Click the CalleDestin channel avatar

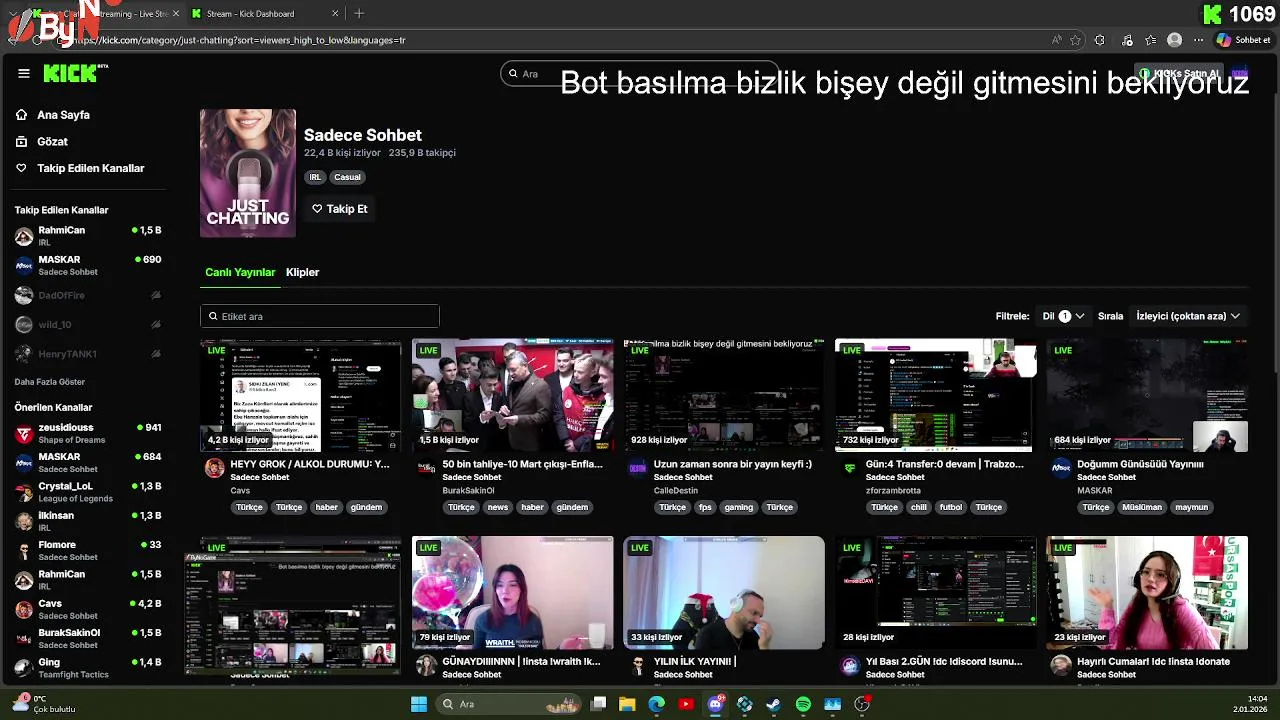638,468
